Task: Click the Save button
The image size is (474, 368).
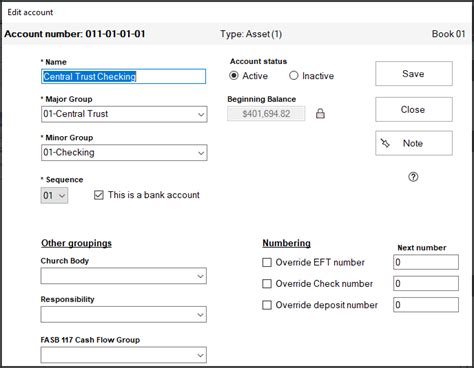Action: 414,74
